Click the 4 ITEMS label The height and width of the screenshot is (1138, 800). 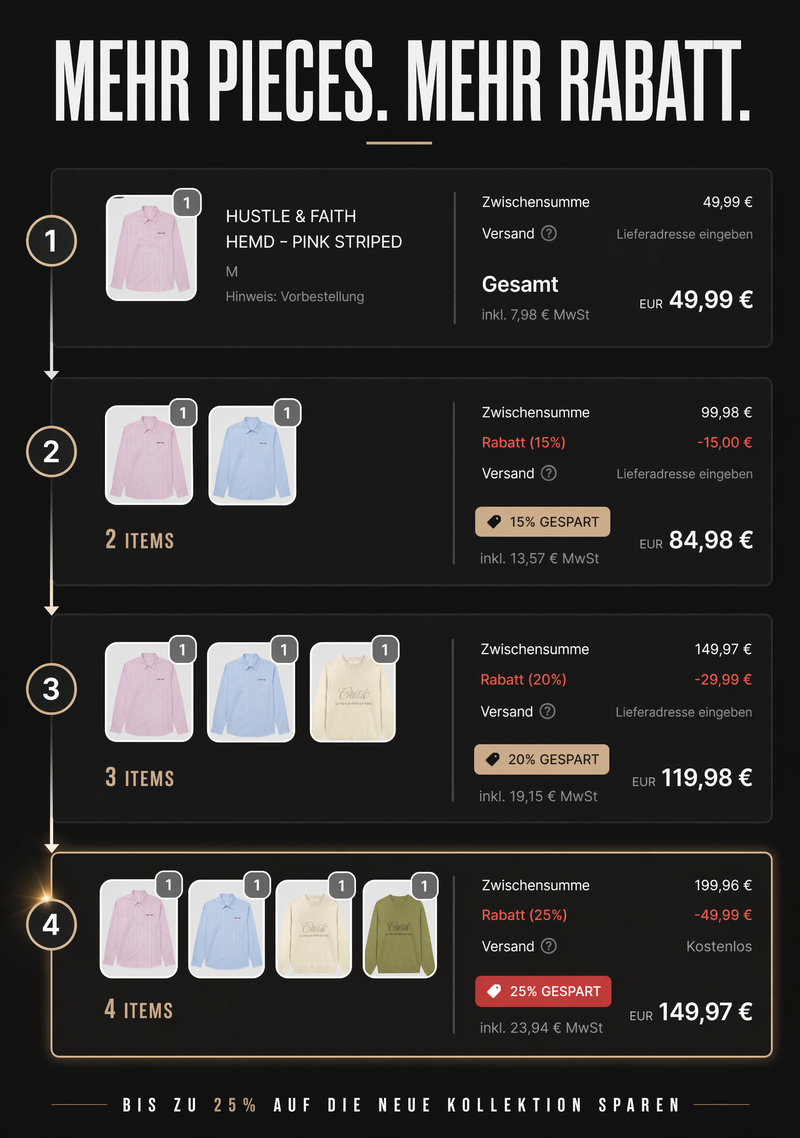(x=139, y=1010)
